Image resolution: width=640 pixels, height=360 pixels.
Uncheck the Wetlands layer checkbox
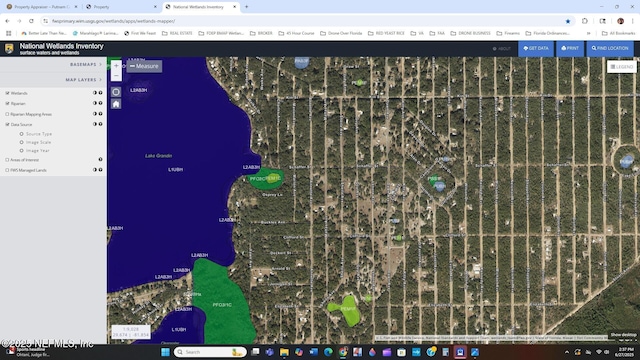pyautogui.click(x=7, y=93)
